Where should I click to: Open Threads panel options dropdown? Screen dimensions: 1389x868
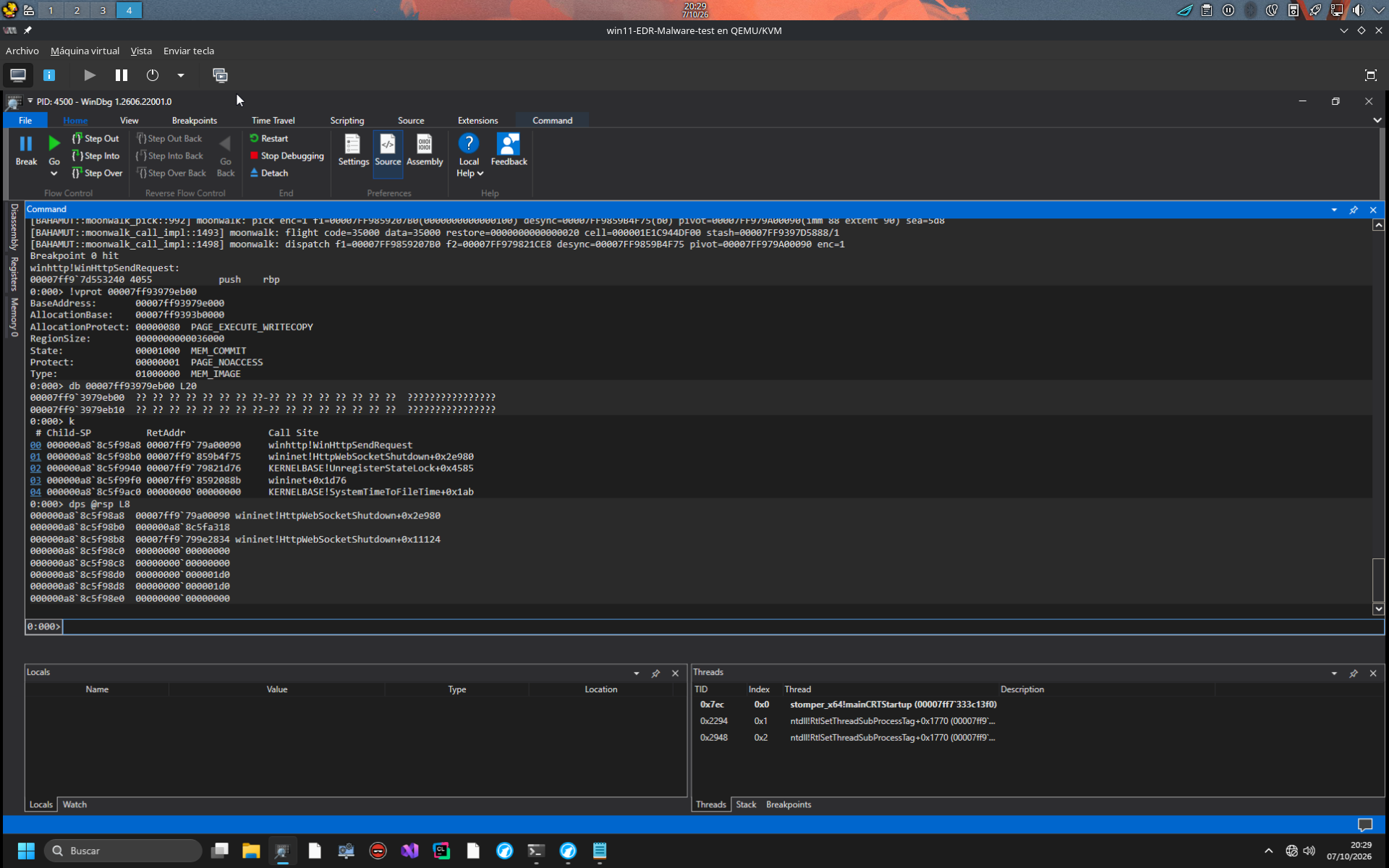click(x=1334, y=673)
